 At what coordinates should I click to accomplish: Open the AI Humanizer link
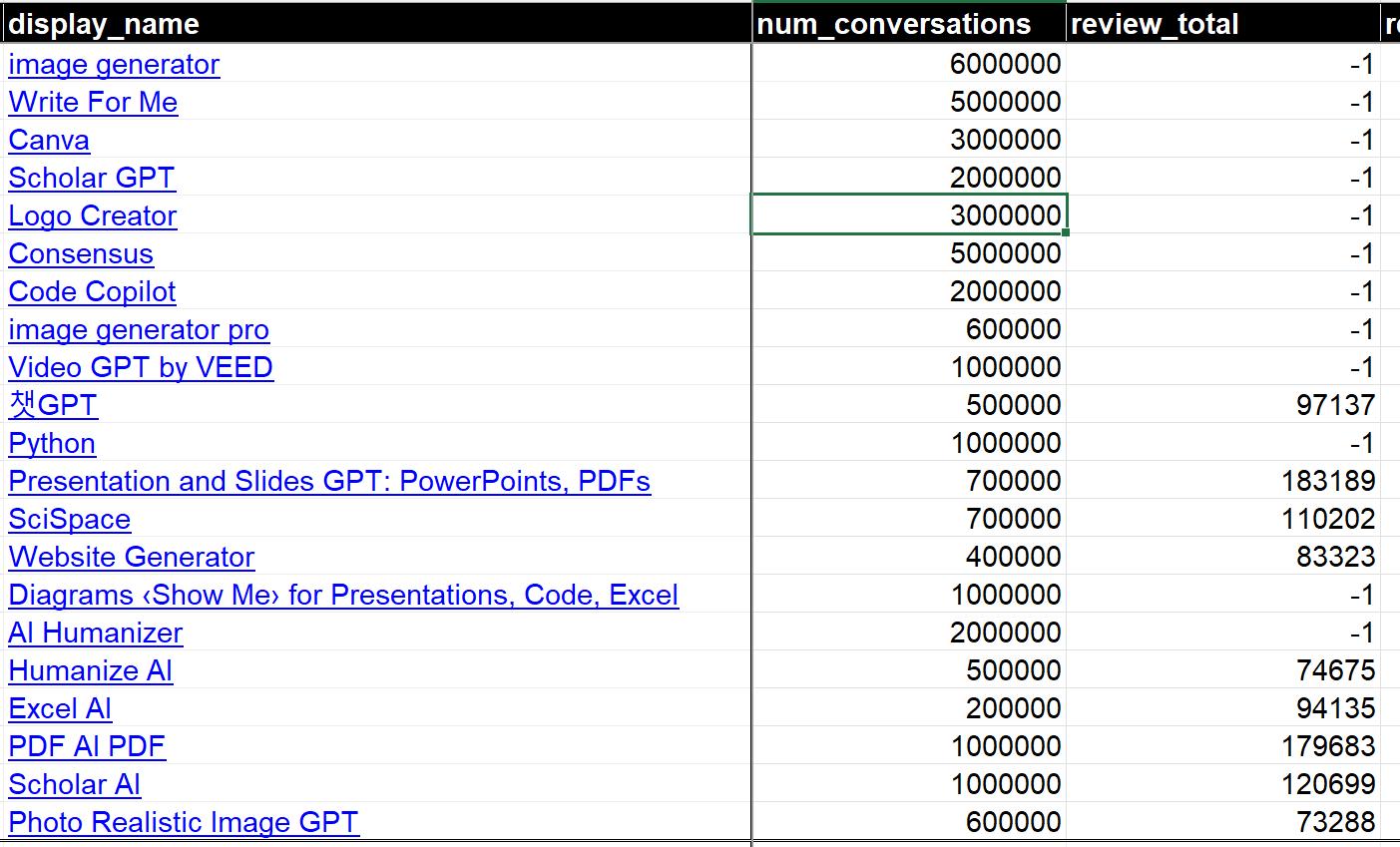point(96,634)
